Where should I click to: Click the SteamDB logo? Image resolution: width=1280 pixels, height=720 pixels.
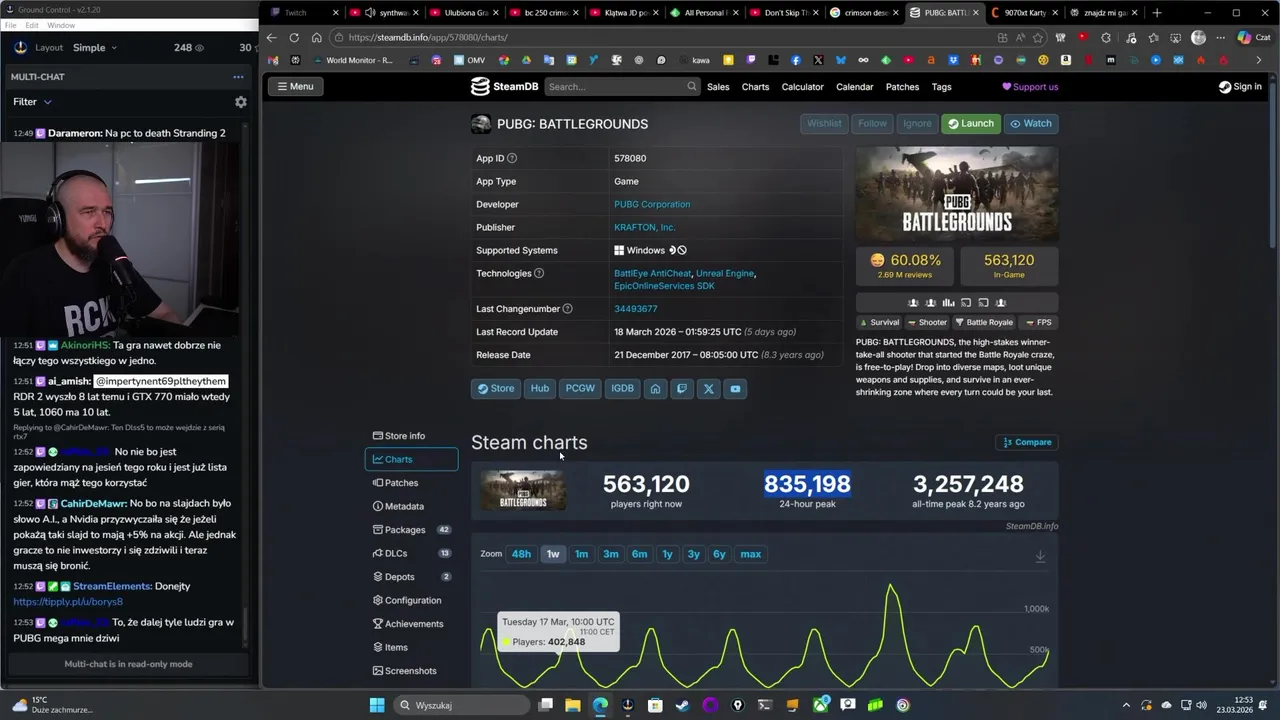tap(505, 86)
